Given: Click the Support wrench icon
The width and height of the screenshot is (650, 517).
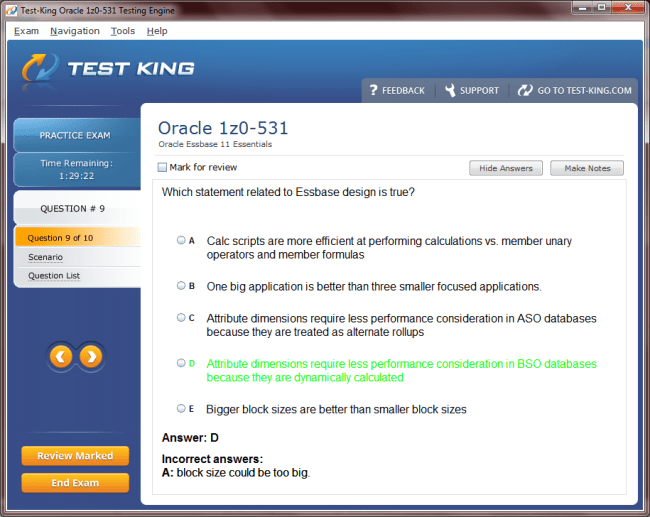Looking at the screenshot, I should tap(450, 90).
